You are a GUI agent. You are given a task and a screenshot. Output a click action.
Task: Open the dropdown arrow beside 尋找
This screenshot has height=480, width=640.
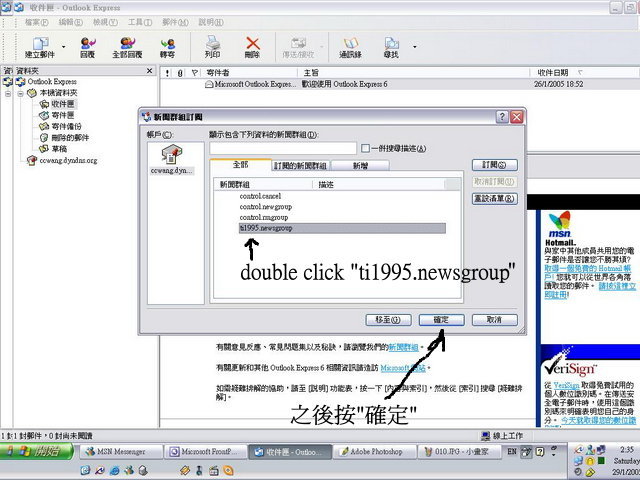[x=412, y=46]
